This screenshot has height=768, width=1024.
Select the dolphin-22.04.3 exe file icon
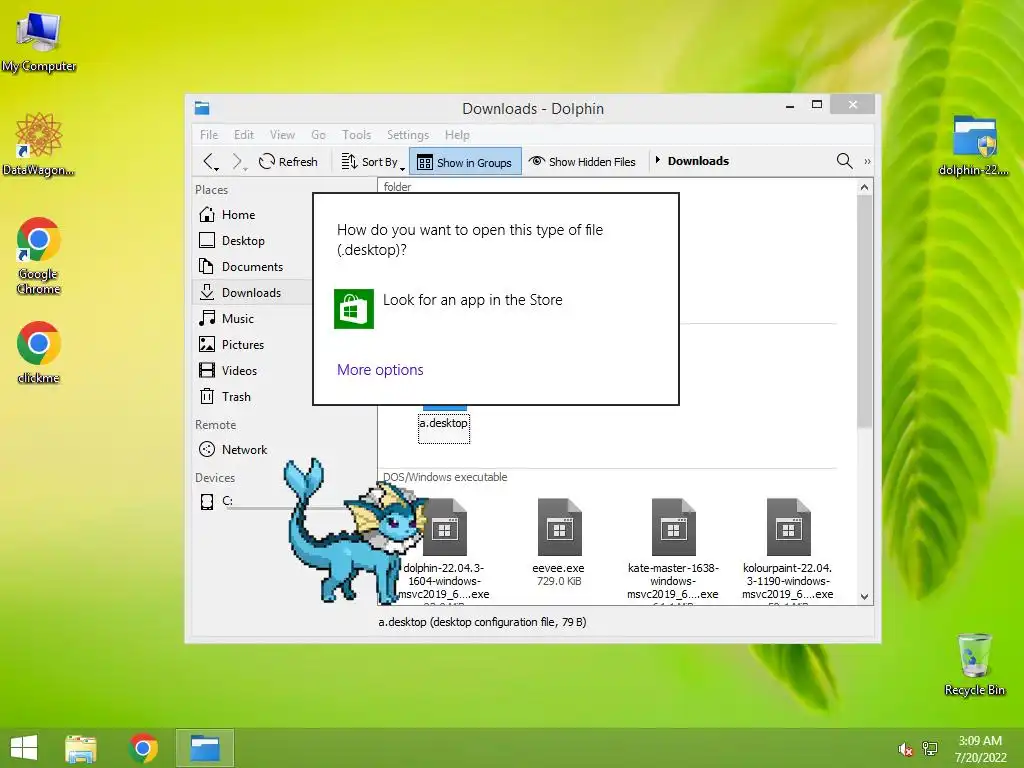445,526
